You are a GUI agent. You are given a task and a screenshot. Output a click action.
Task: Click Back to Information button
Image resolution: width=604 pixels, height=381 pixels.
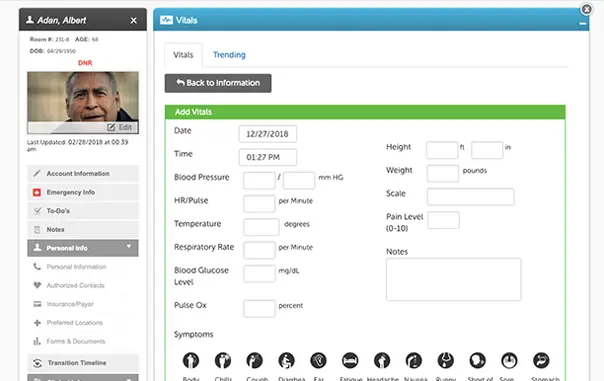218,83
